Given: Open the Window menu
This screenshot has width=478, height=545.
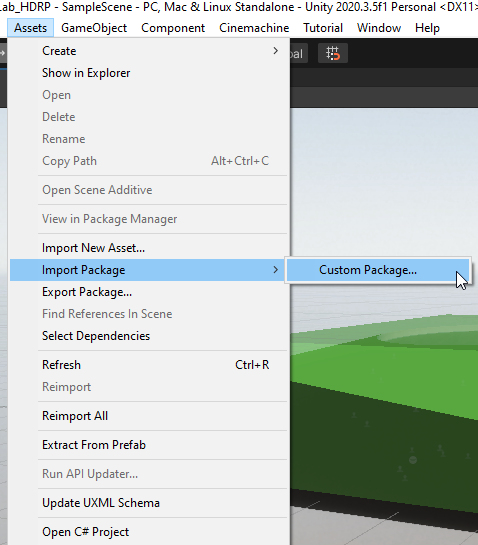Looking at the screenshot, I should (379, 28).
